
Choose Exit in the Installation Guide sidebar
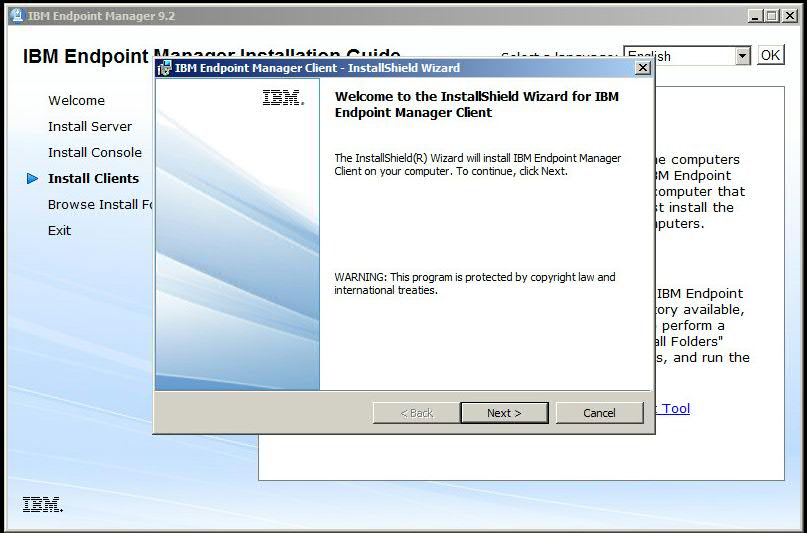[60, 230]
